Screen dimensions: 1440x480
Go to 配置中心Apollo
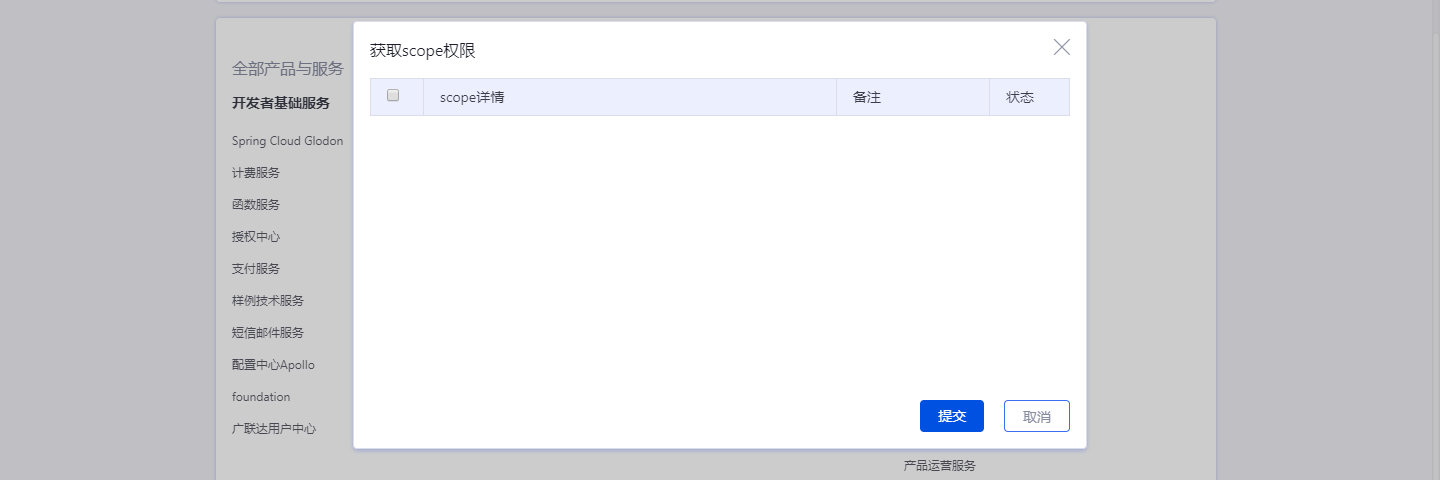pyautogui.click(x=273, y=365)
